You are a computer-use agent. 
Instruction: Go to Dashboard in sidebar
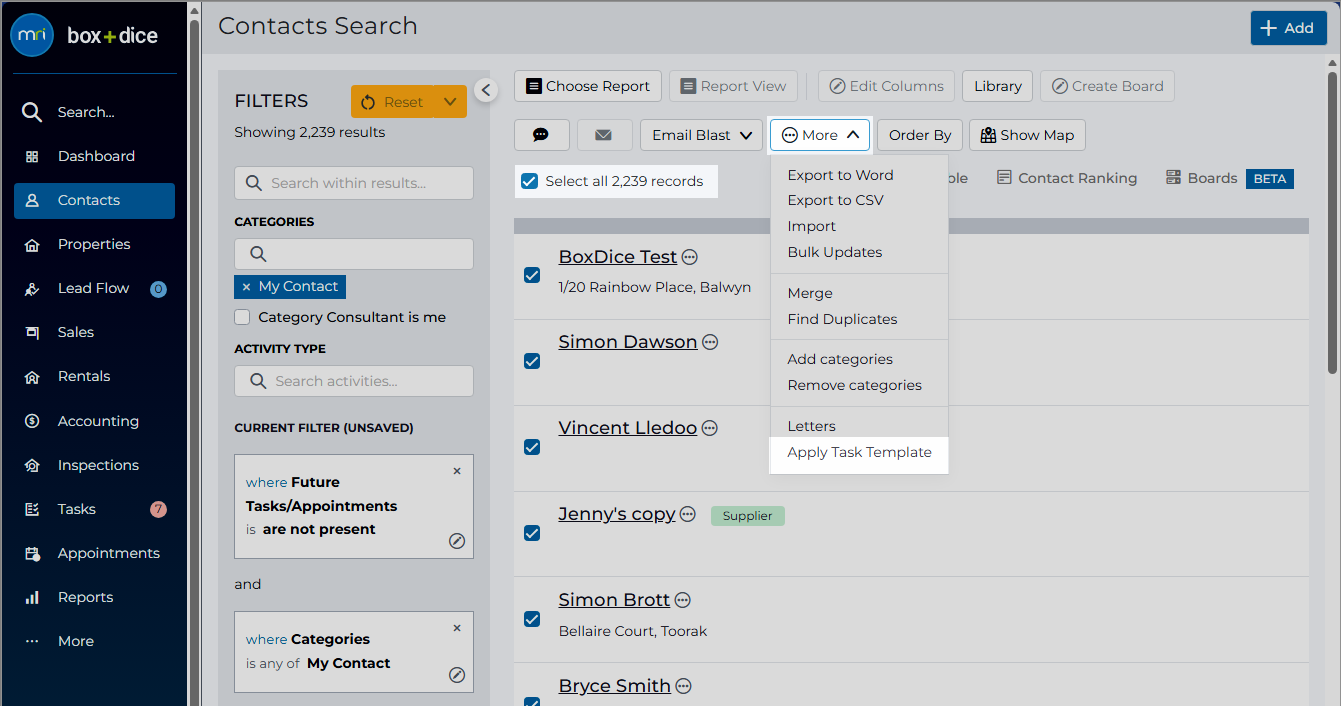pos(94,156)
